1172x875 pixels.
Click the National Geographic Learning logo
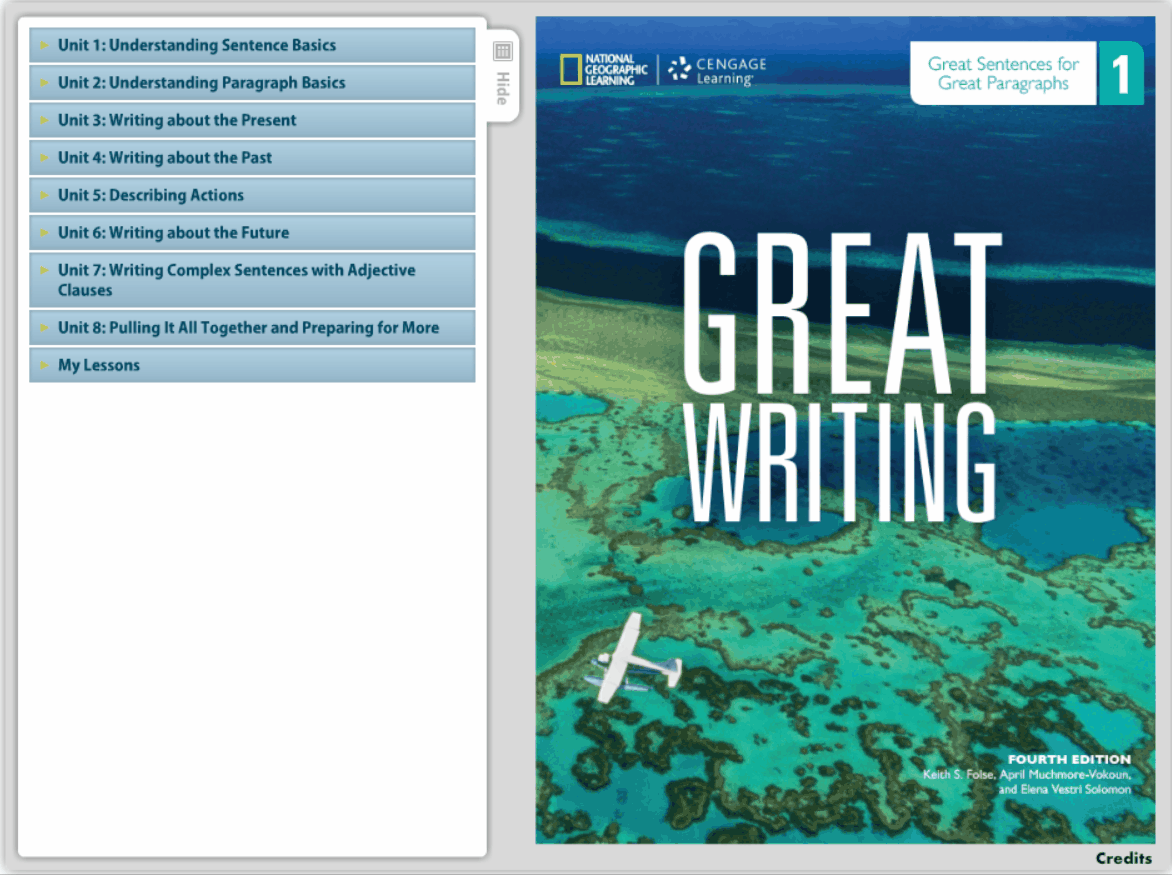point(603,70)
